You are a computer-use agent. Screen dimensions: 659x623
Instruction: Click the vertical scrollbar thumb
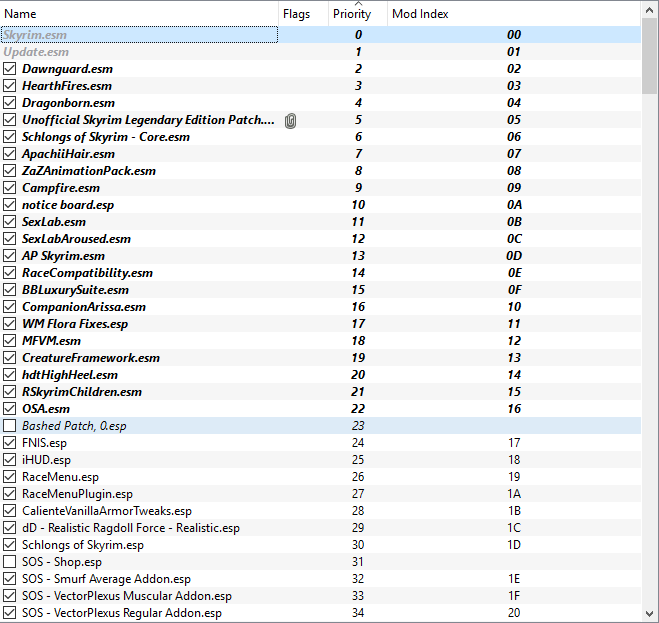pos(650,56)
